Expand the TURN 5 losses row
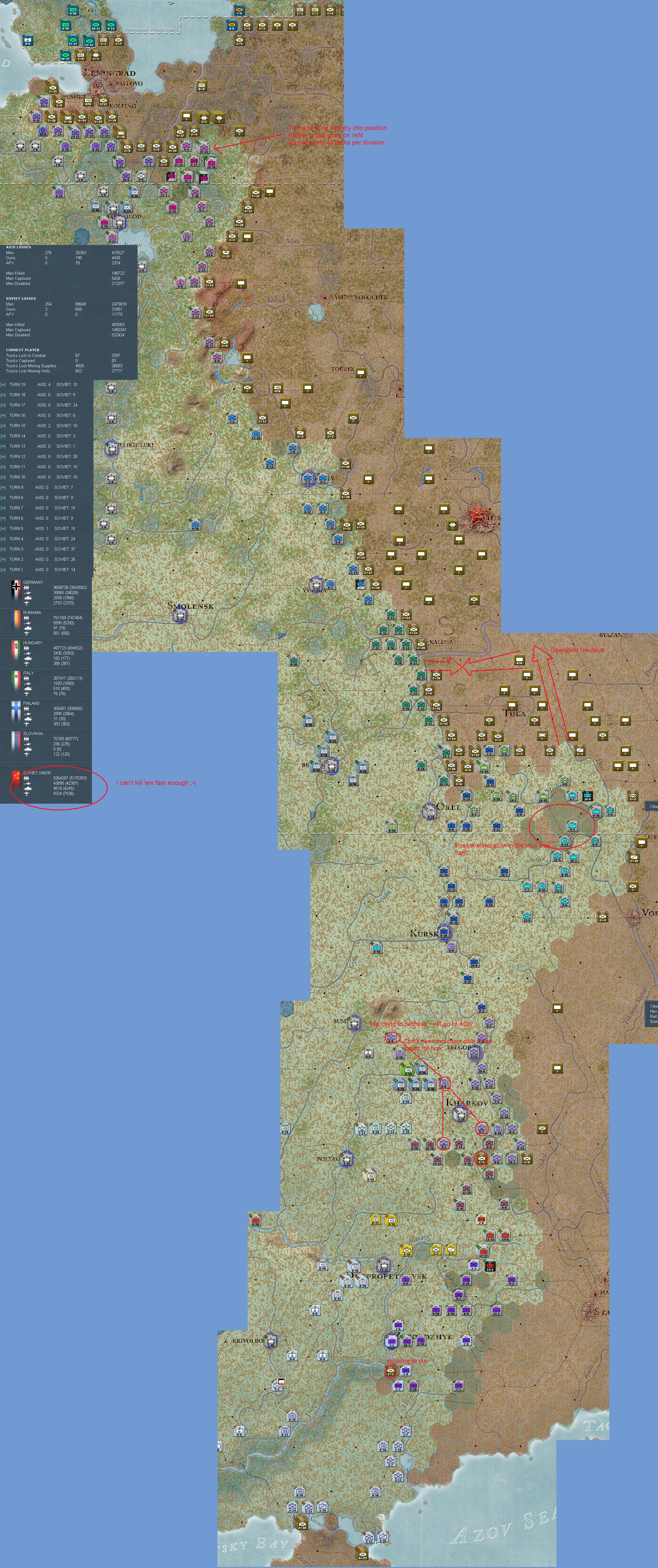 (3, 528)
